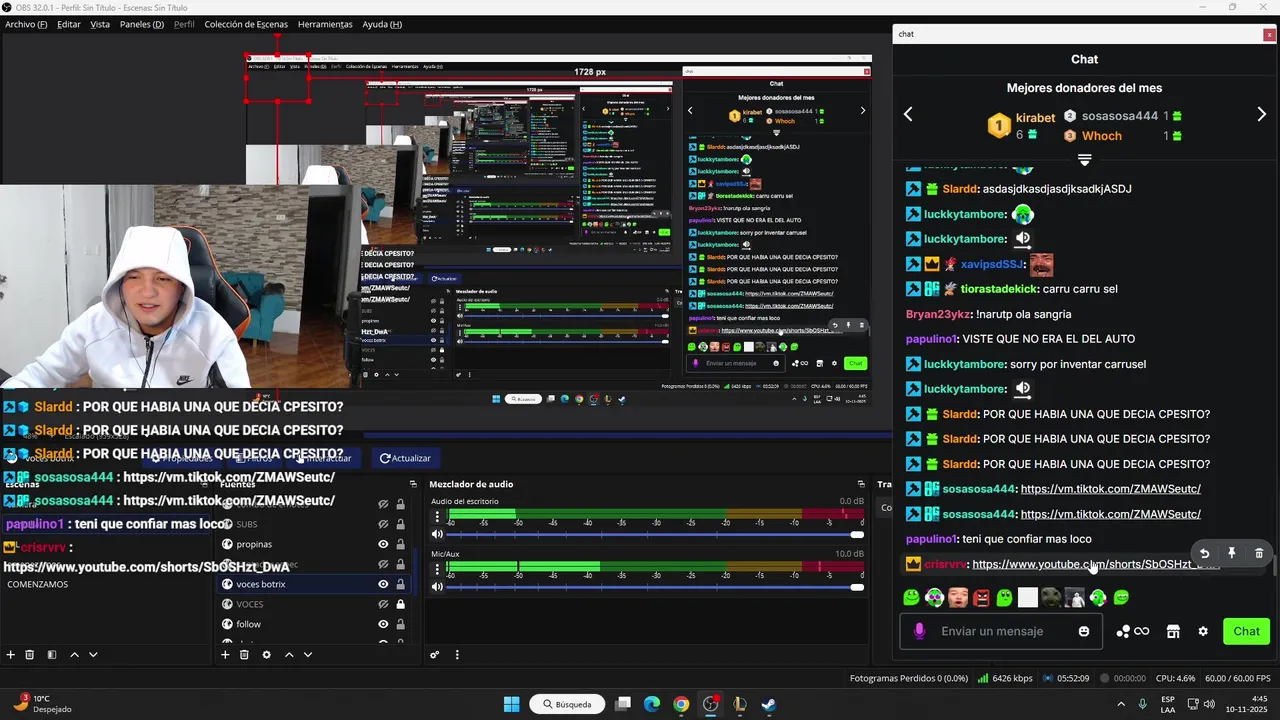This screenshot has width=1280, height=720.
Task: Open the Archivo menu
Action: tap(26, 24)
